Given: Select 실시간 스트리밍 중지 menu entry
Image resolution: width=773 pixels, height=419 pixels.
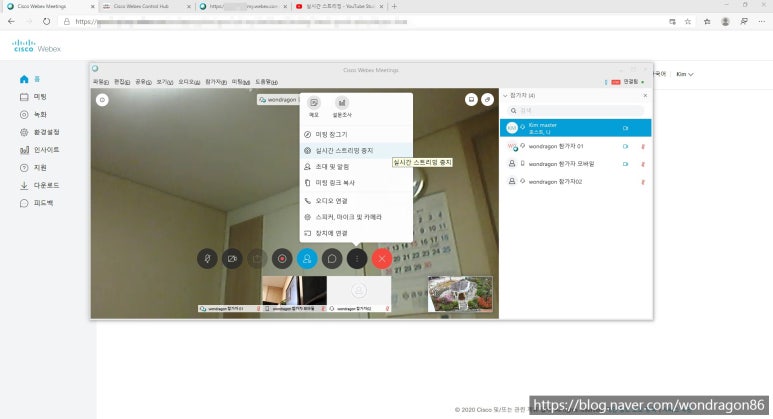Looking at the screenshot, I should (x=356, y=150).
